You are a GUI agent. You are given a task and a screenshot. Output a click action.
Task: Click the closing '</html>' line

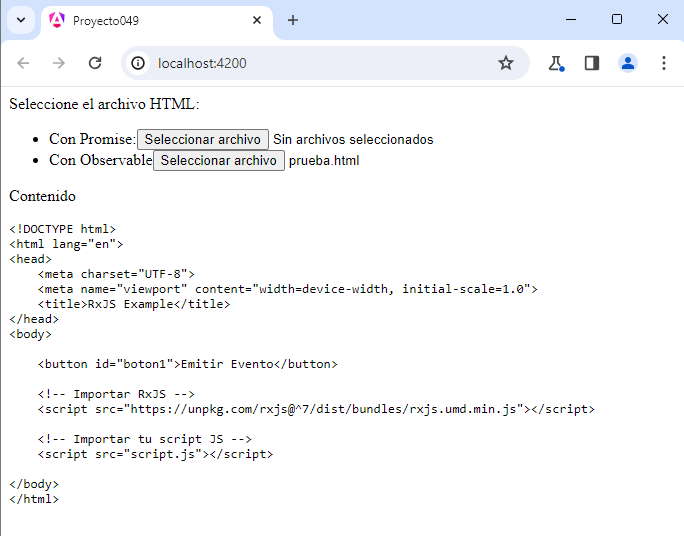pyautogui.click(x=34, y=499)
